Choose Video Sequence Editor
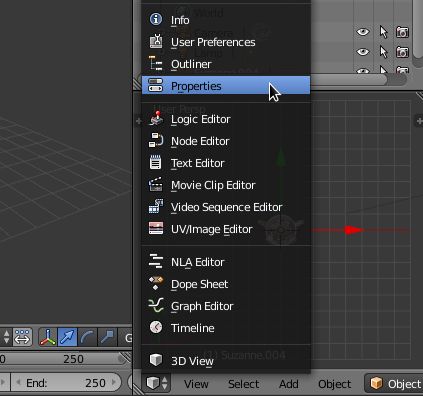The height and width of the screenshot is (396, 423). (x=226, y=207)
